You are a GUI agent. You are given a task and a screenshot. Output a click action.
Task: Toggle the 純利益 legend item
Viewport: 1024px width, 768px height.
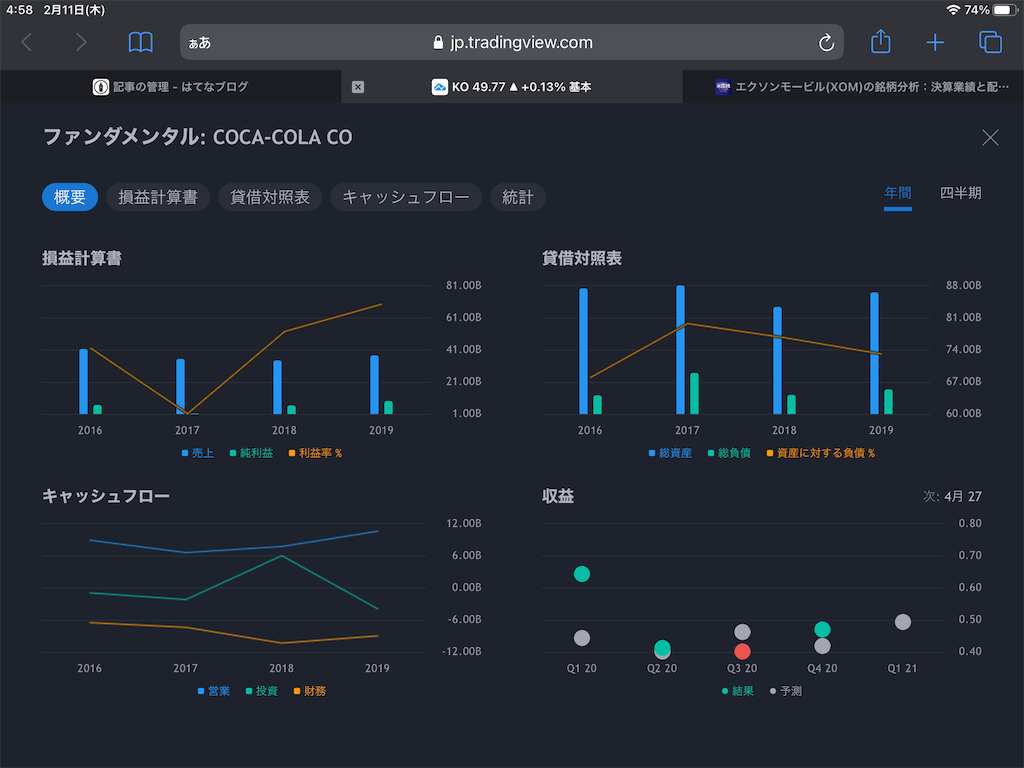pyautogui.click(x=251, y=453)
